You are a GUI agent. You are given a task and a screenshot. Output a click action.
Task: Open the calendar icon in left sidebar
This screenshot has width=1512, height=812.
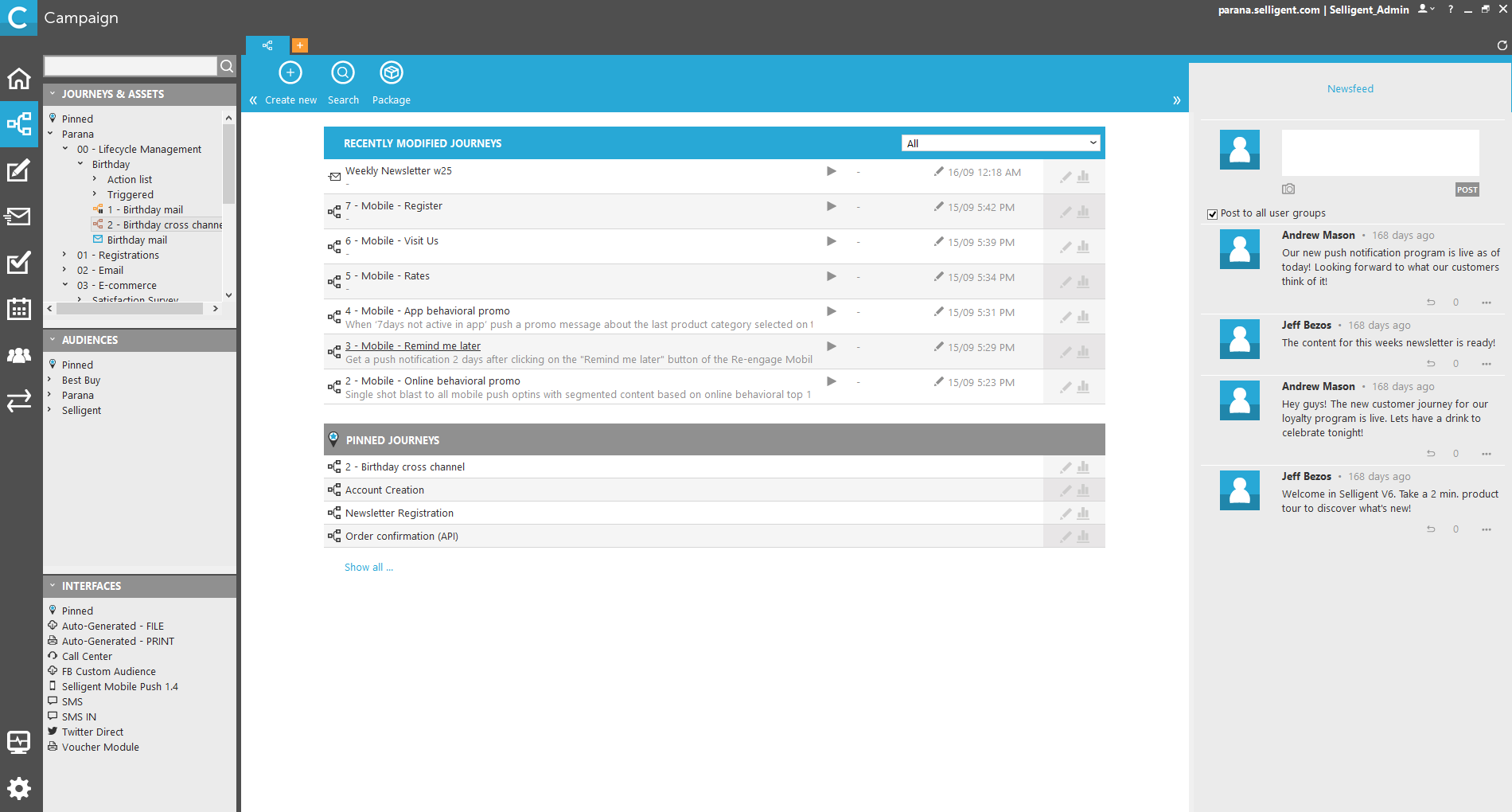point(18,309)
